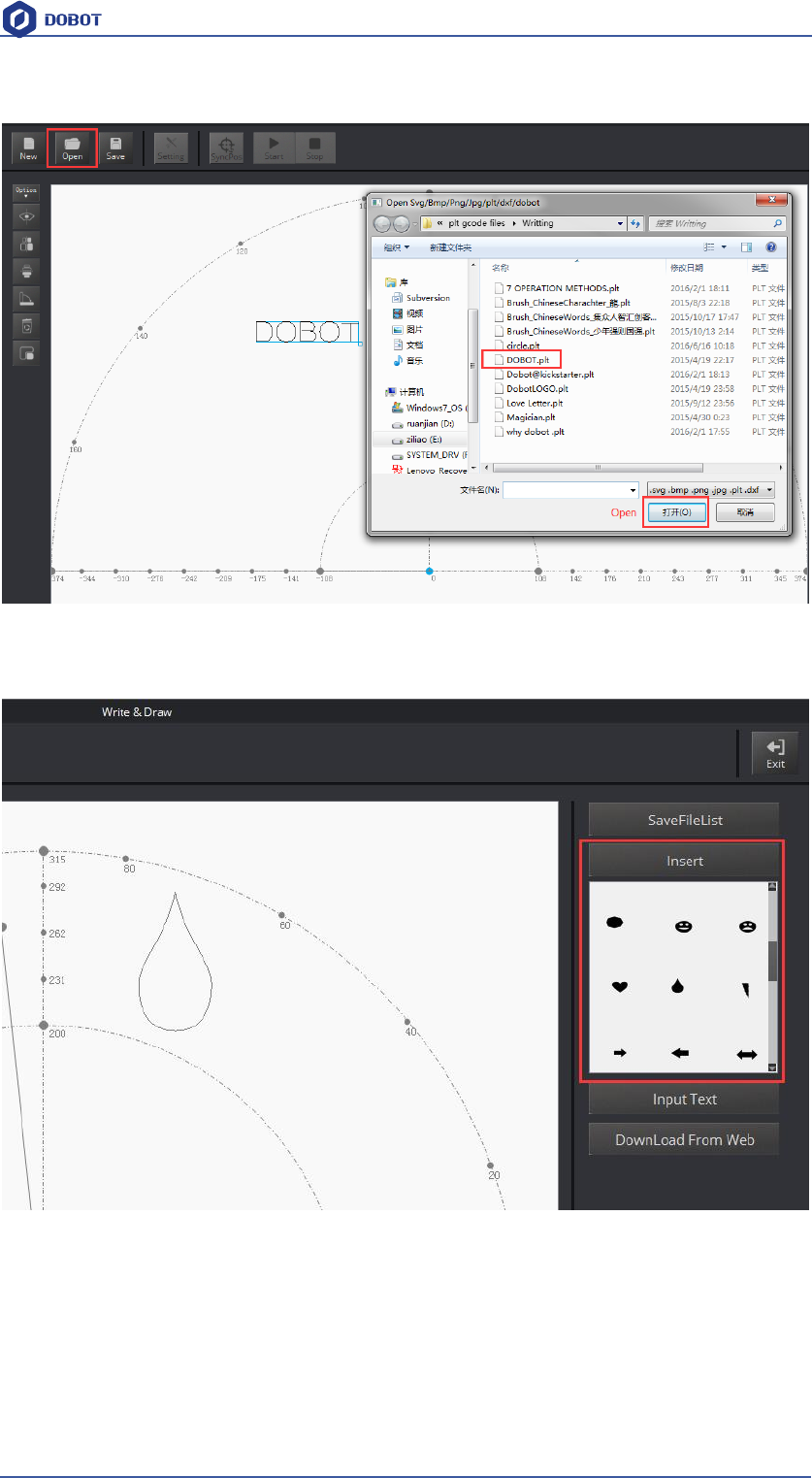Image resolution: width=812 pixels, height=1478 pixels.
Task: Select 视频 videos library
Action: pos(409,313)
